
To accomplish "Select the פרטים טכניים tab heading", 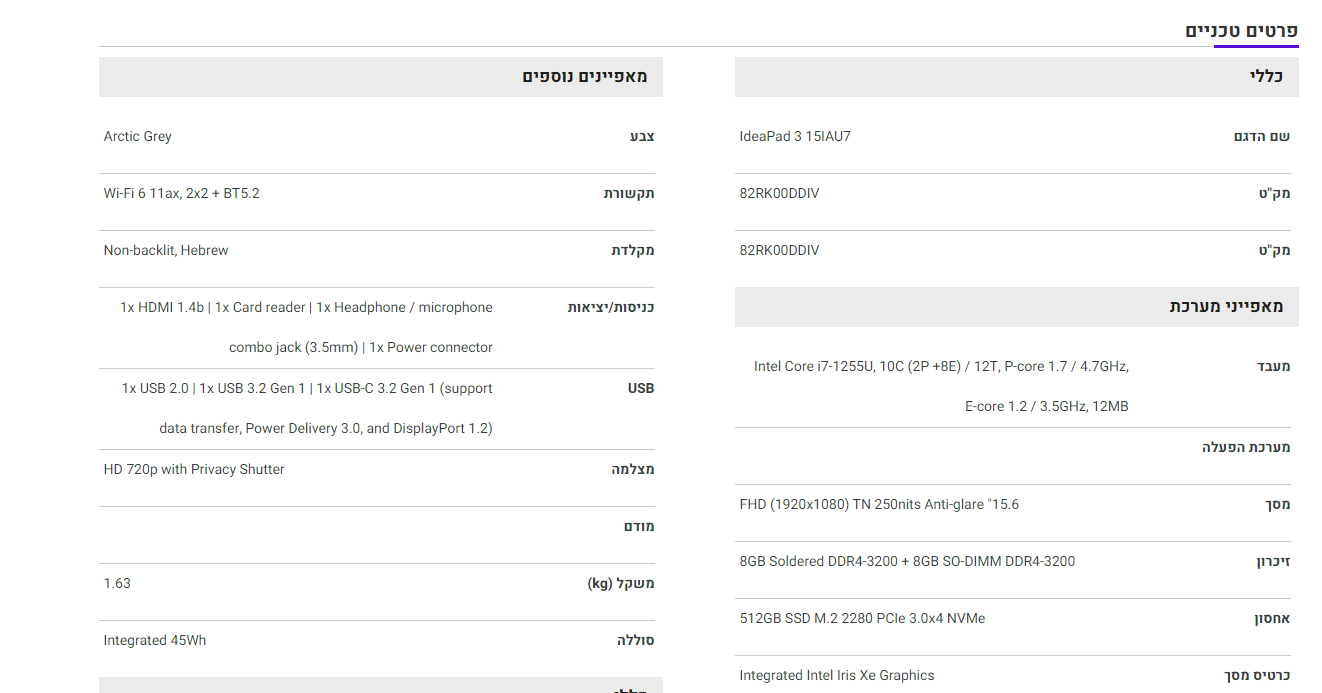I will click(x=1241, y=31).
